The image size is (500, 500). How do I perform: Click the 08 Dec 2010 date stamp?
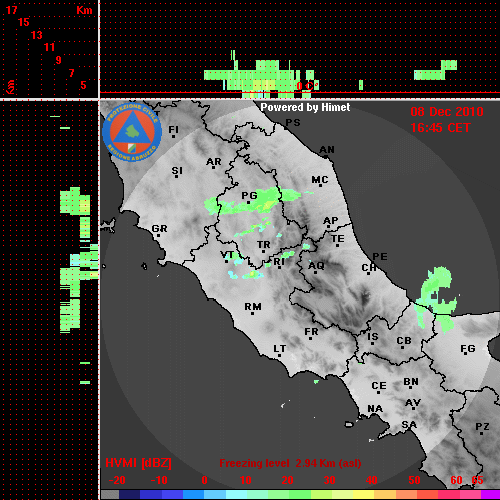tap(447, 112)
